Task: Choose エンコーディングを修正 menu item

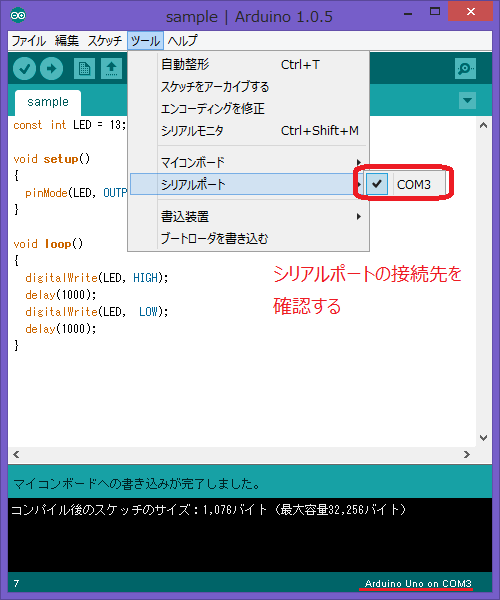Action: [248, 109]
